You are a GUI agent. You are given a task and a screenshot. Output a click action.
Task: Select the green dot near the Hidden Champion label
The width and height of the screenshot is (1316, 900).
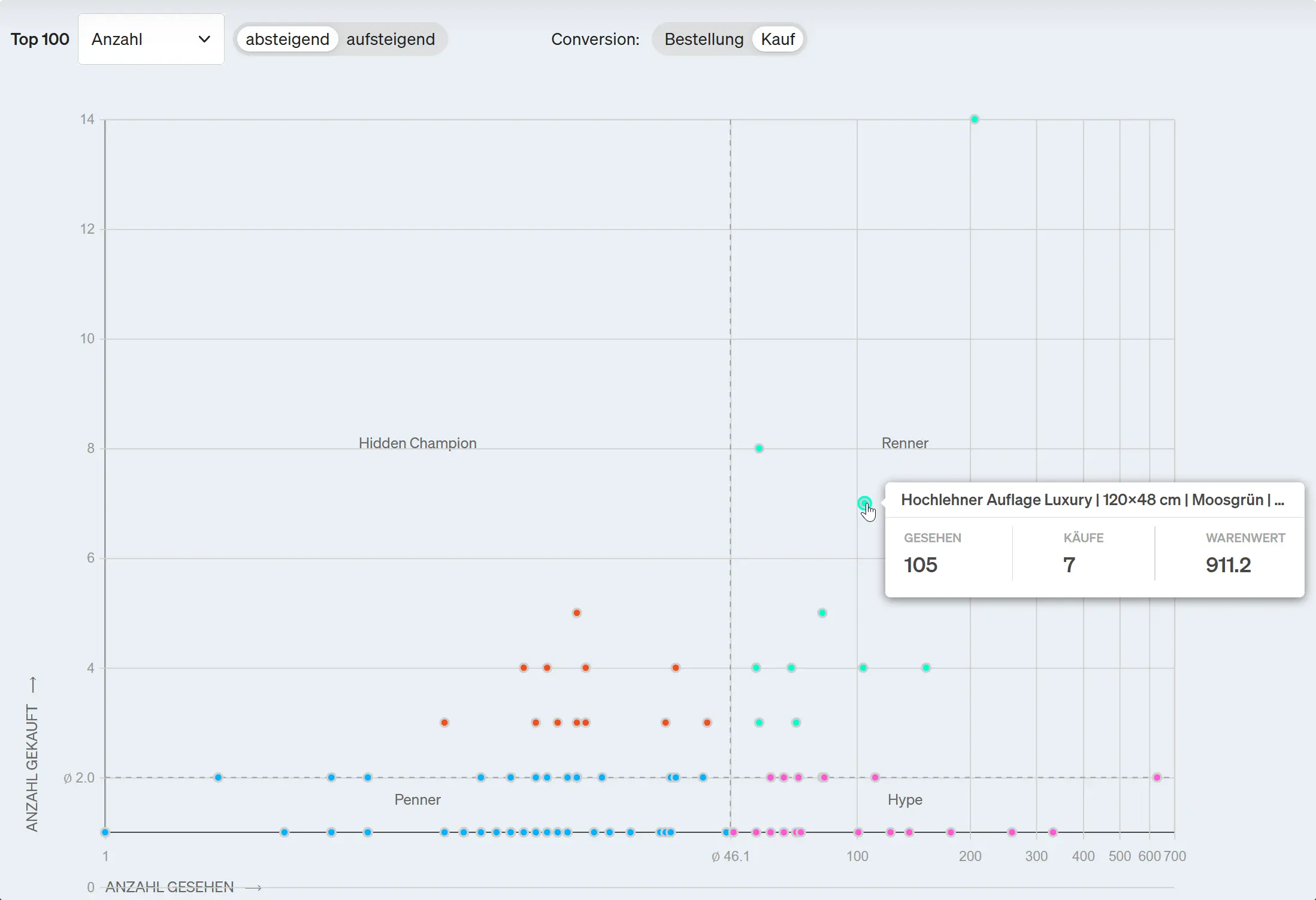(x=758, y=448)
